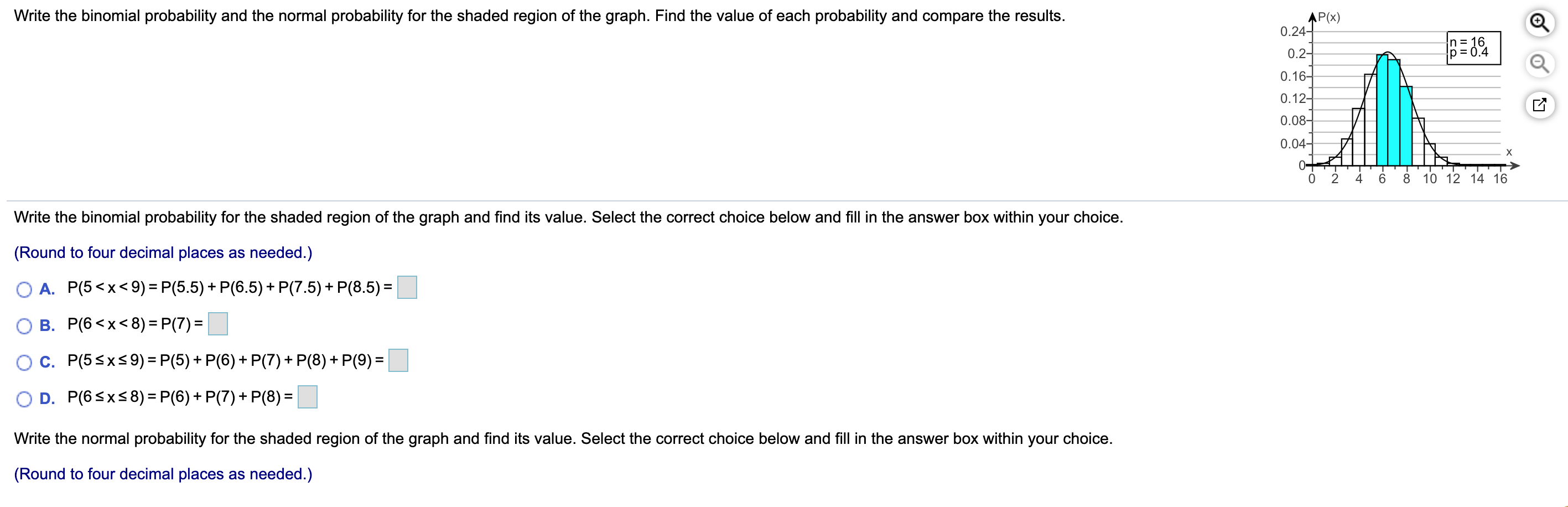This screenshot has width=1568, height=507.
Task: Select answer choice A radio button
Action: tap(24, 289)
